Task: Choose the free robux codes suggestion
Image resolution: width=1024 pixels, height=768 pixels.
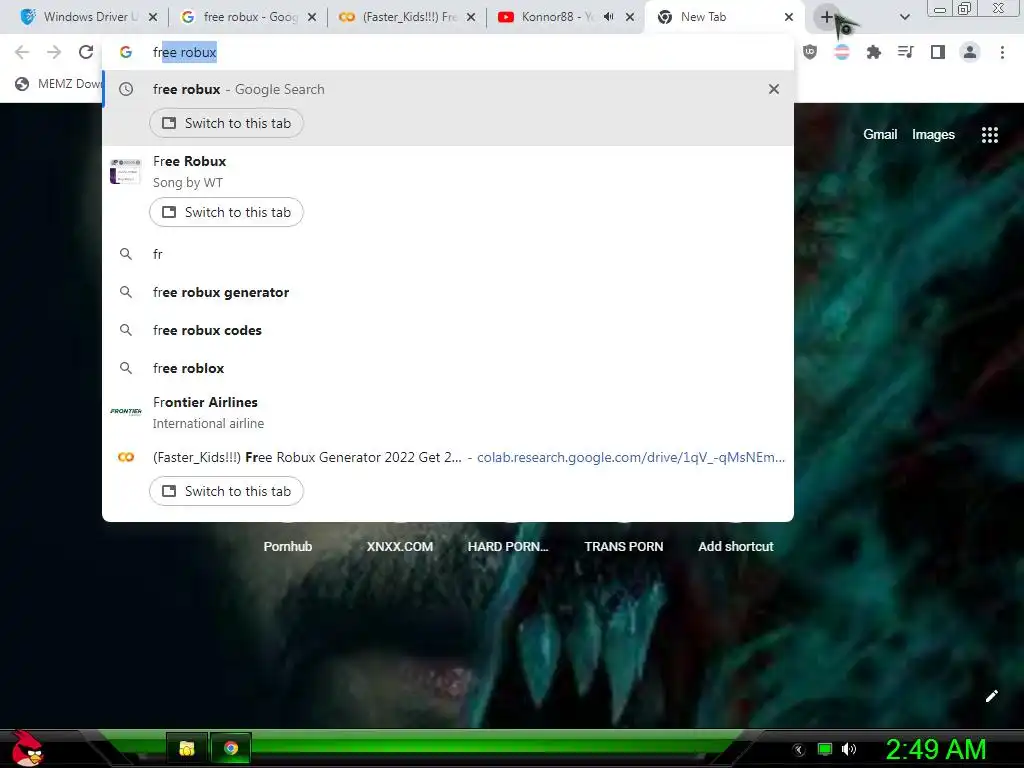Action: click(448, 330)
